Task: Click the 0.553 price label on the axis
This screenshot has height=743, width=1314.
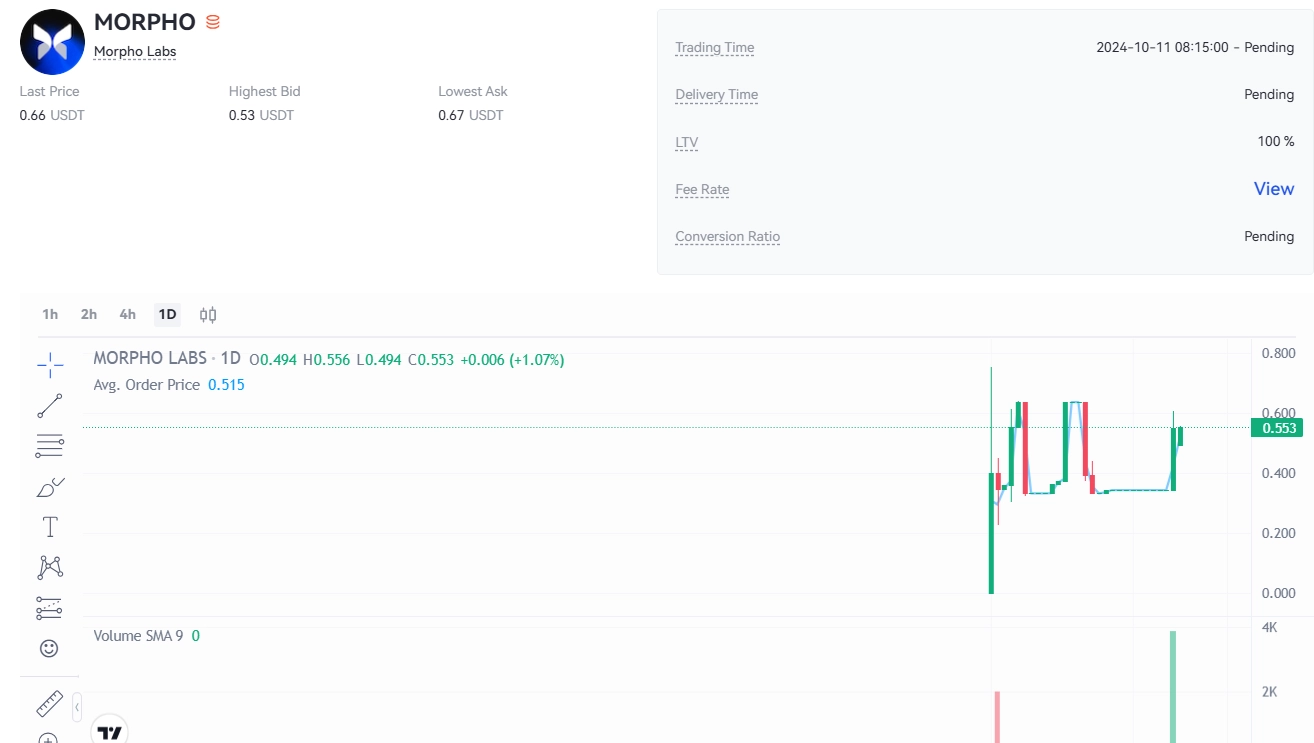Action: point(1278,427)
